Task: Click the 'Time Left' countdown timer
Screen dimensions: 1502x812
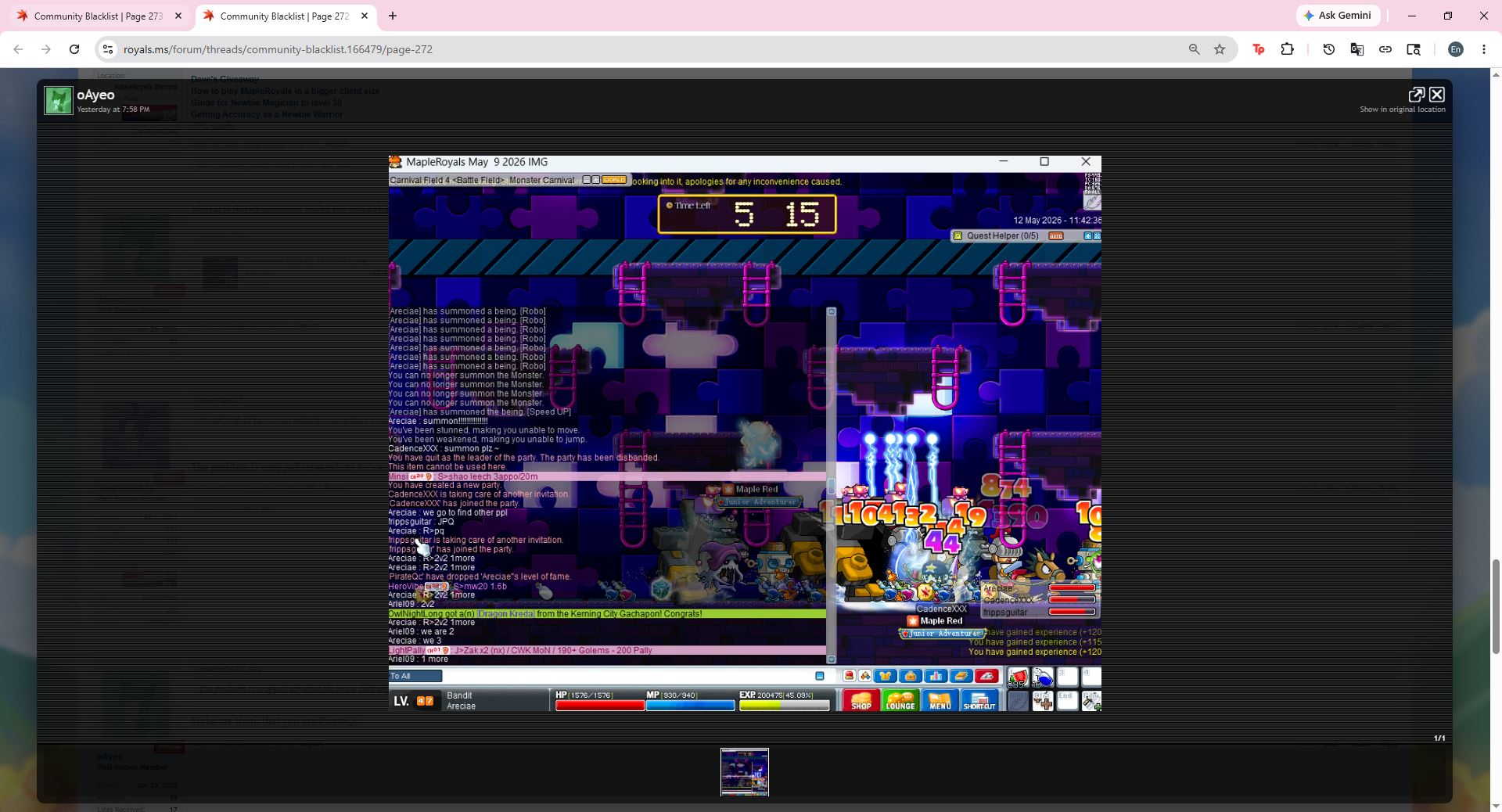Action: click(x=747, y=214)
